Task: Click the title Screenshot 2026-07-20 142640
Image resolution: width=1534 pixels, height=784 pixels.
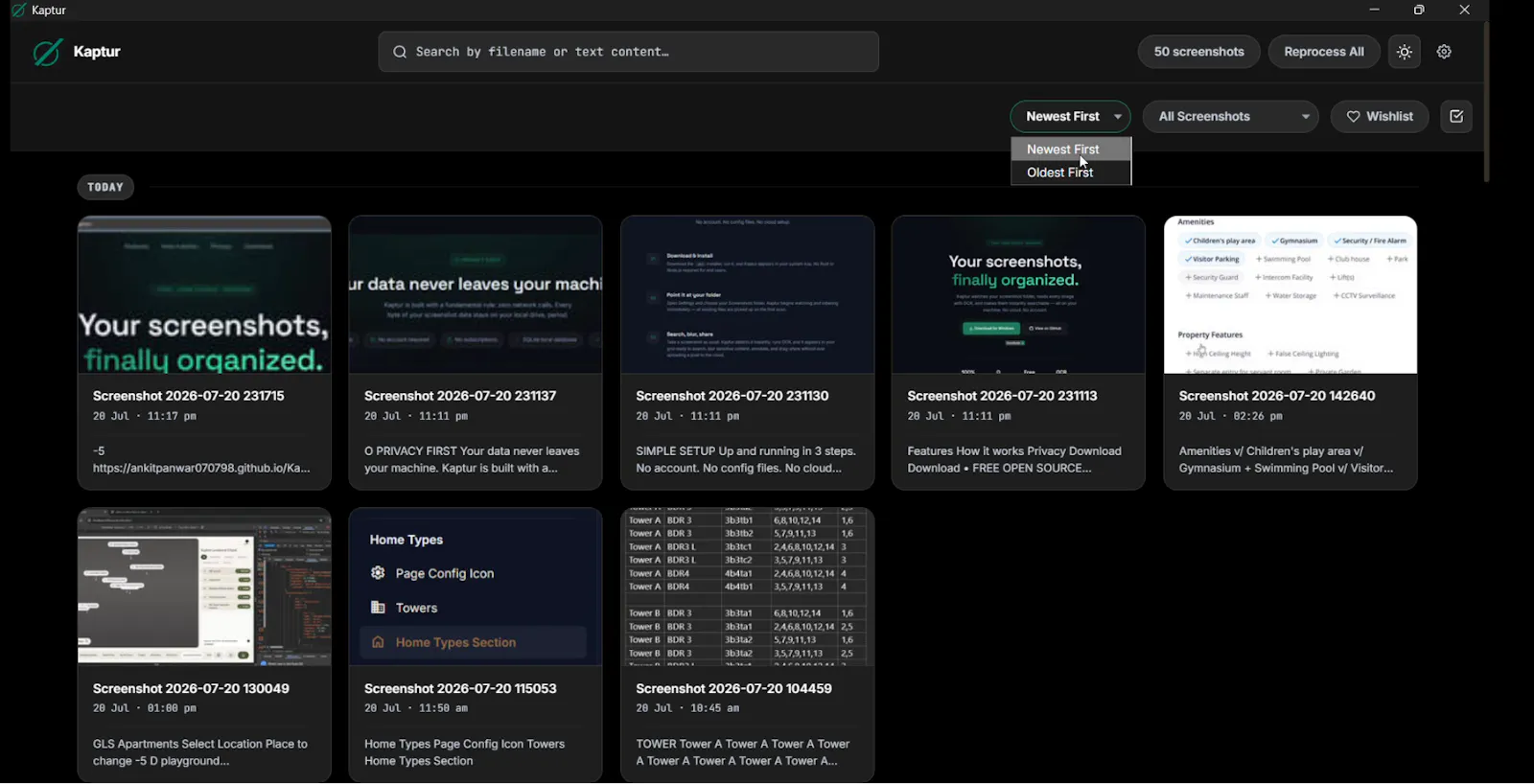Action: [x=1277, y=396]
